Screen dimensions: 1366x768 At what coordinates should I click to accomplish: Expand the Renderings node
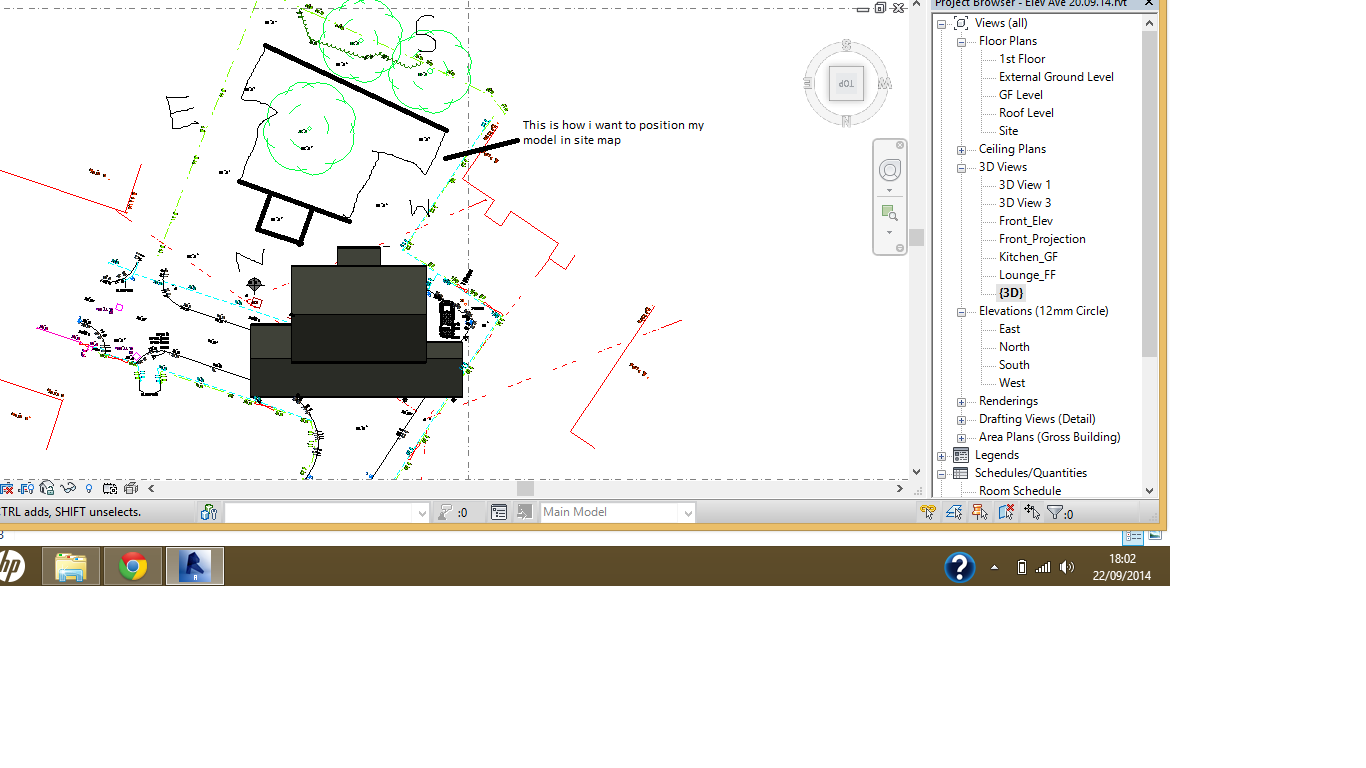(x=961, y=401)
